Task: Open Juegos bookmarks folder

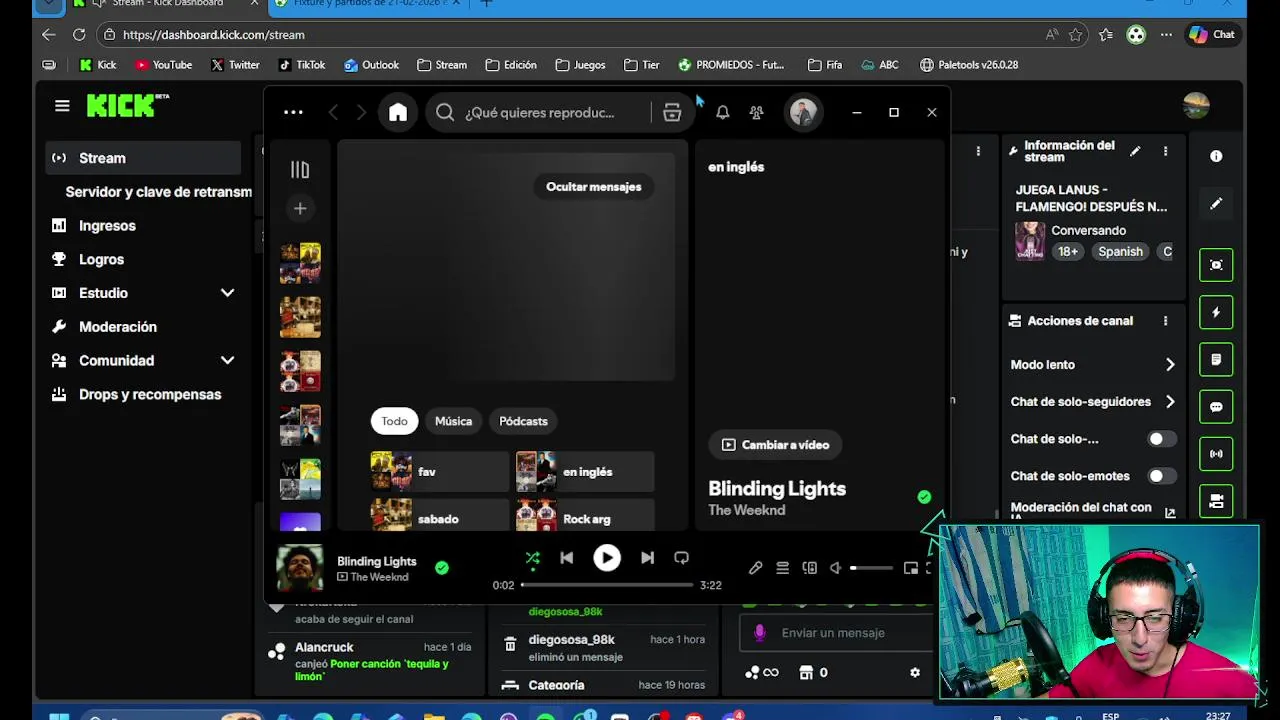Action: tap(580, 65)
